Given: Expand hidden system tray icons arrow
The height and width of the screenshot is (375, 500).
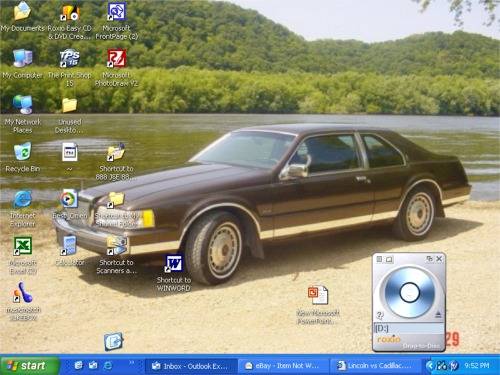Looking at the screenshot, I should pyautogui.click(x=430, y=366).
